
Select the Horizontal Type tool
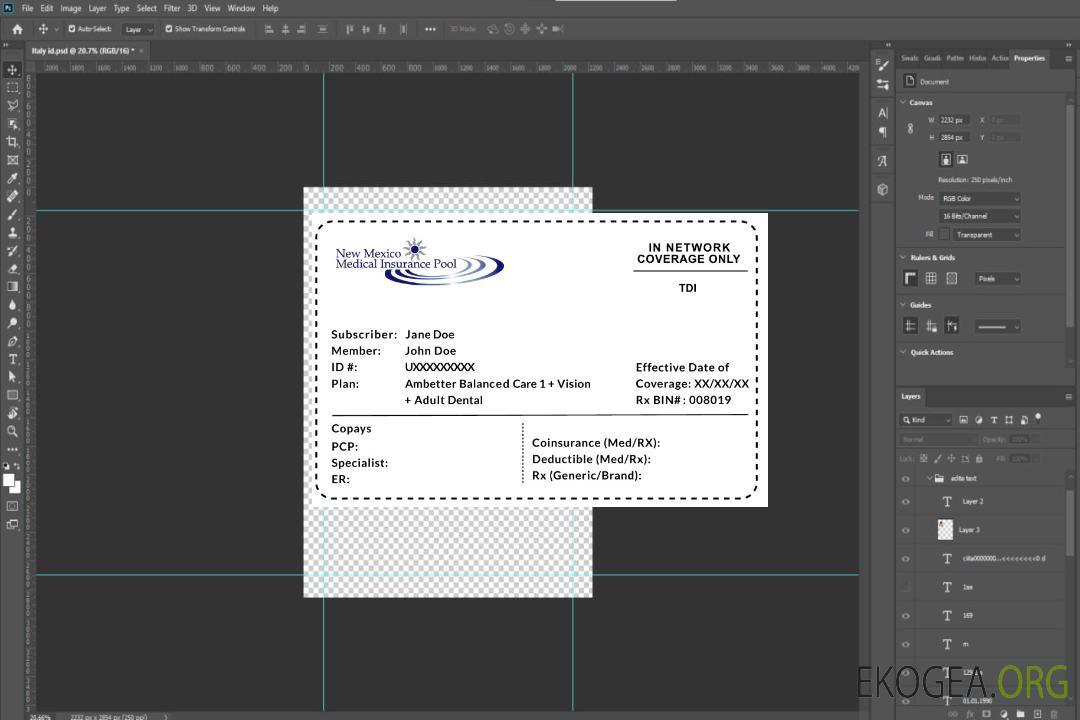(12, 359)
